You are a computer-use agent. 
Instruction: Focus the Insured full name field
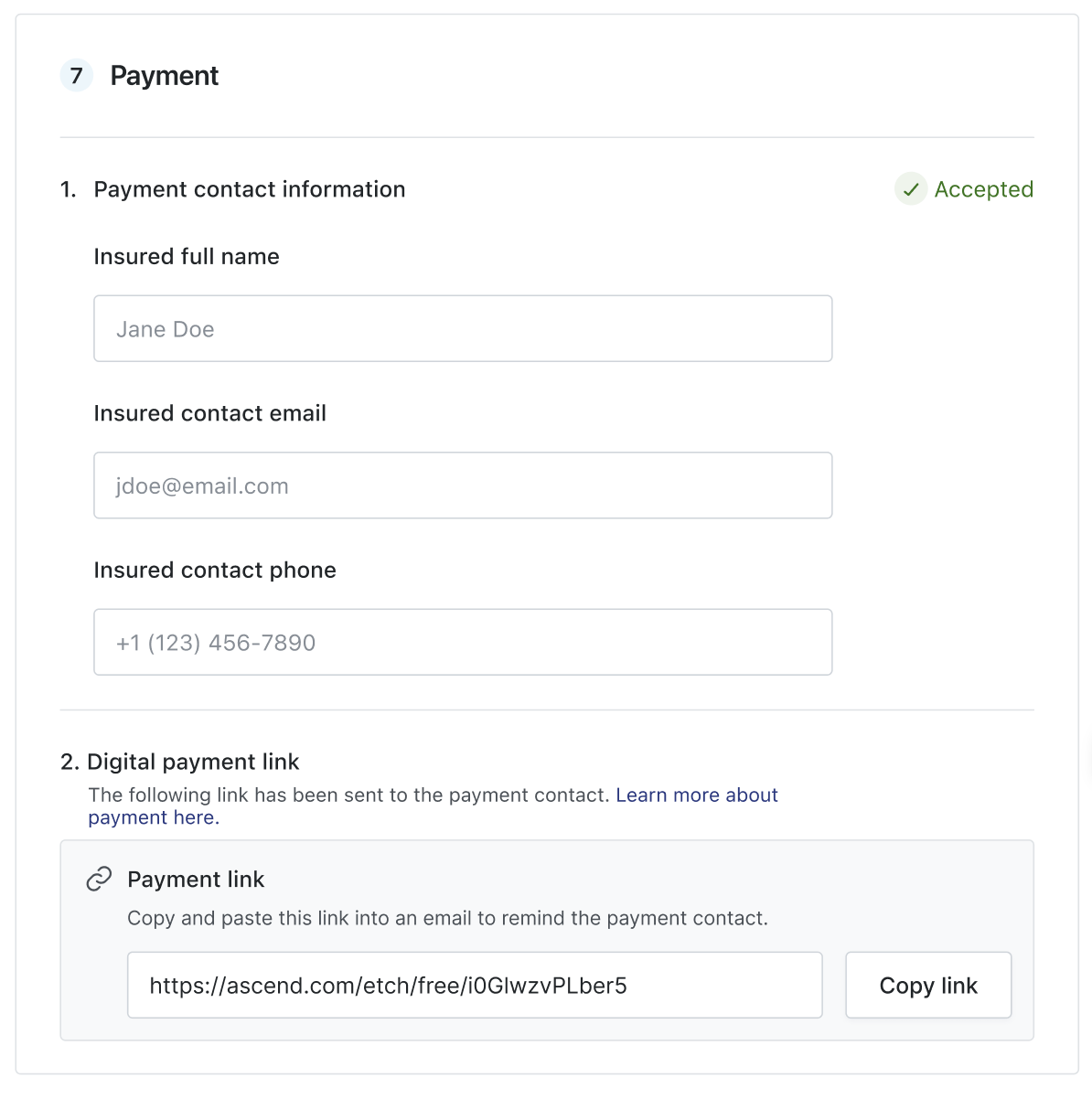click(462, 329)
